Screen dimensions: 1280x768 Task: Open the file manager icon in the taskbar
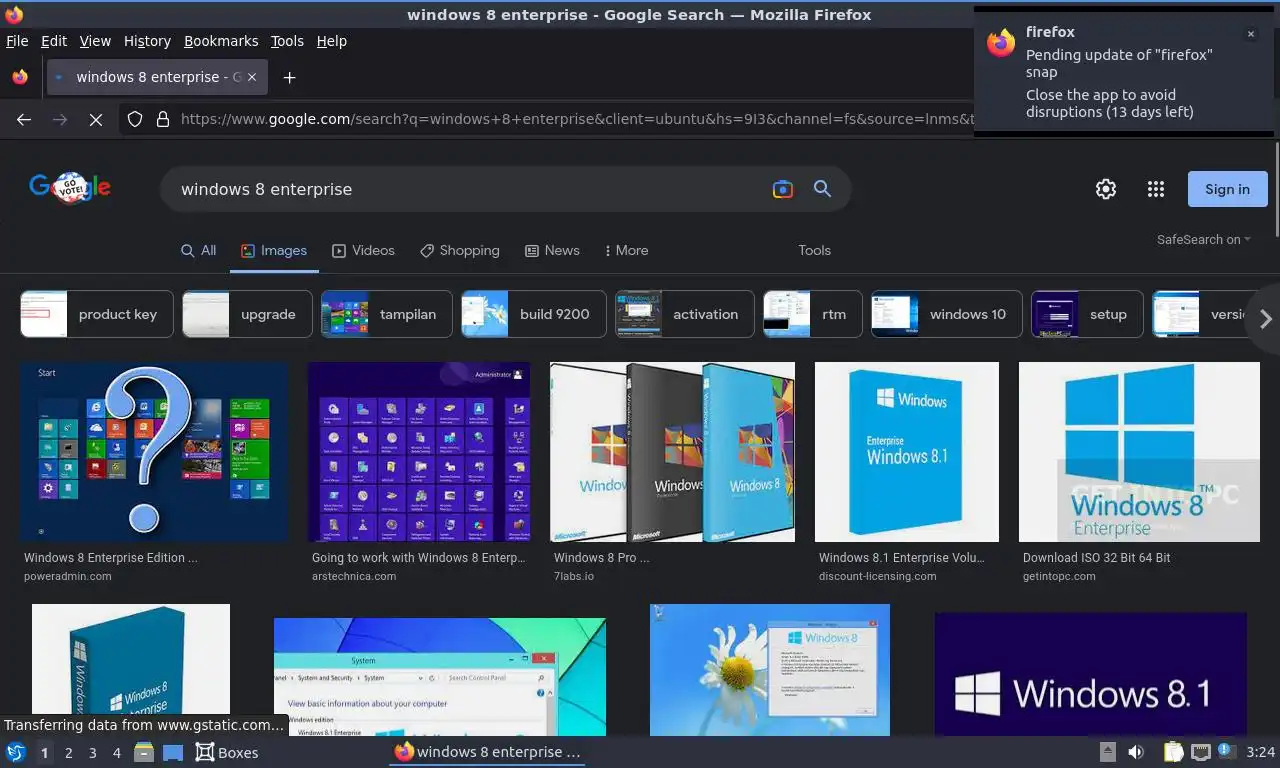pos(144,752)
